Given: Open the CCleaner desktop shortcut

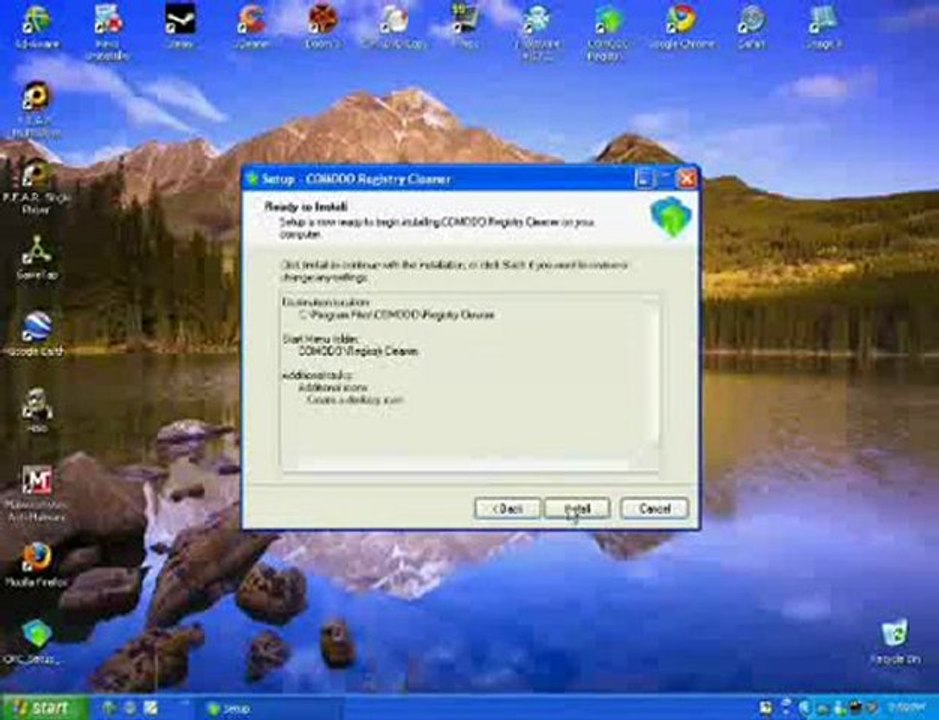Looking at the screenshot, I should [x=251, y=27].
